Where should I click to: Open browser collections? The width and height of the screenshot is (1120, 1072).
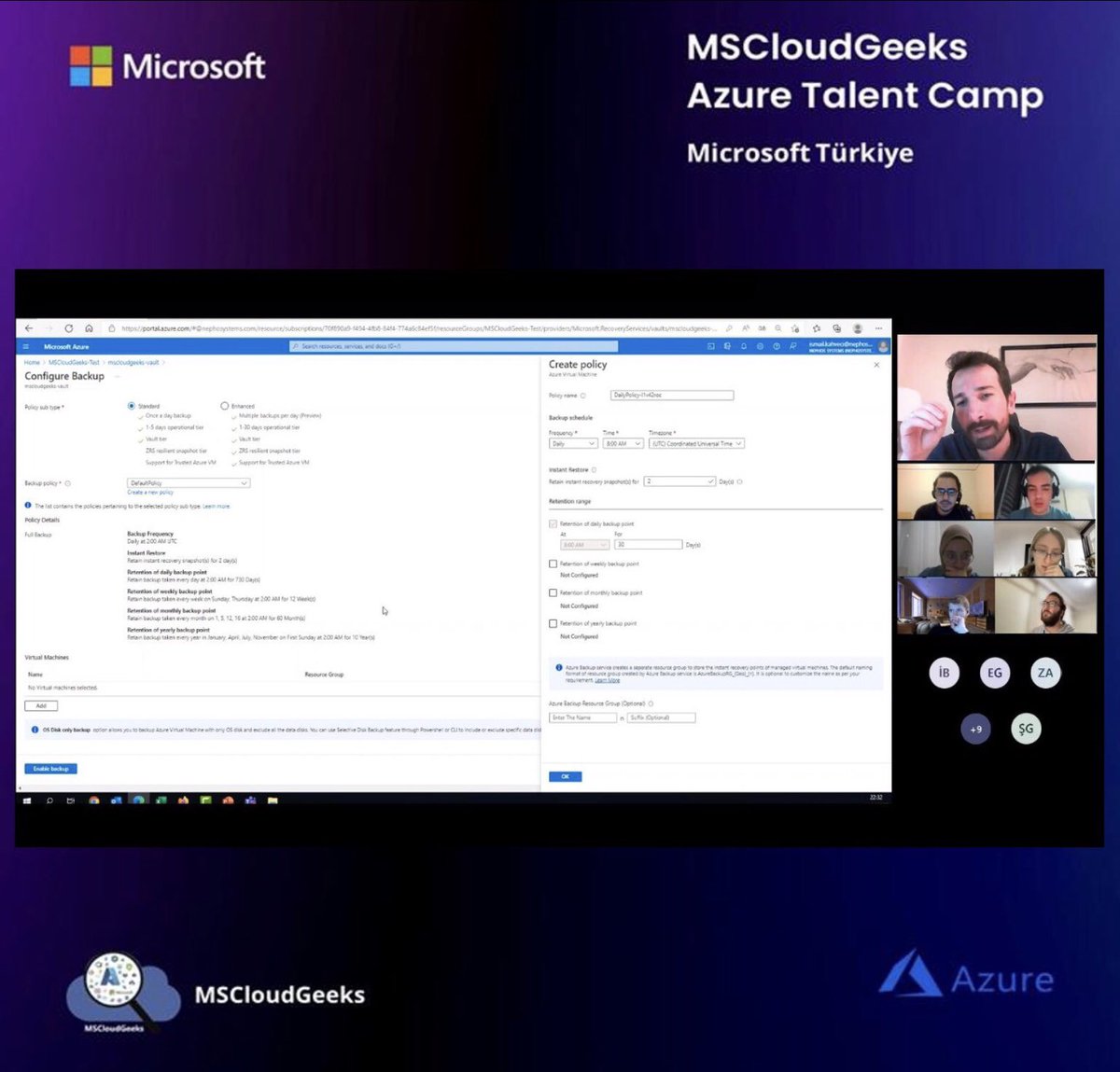click(836, 328)
